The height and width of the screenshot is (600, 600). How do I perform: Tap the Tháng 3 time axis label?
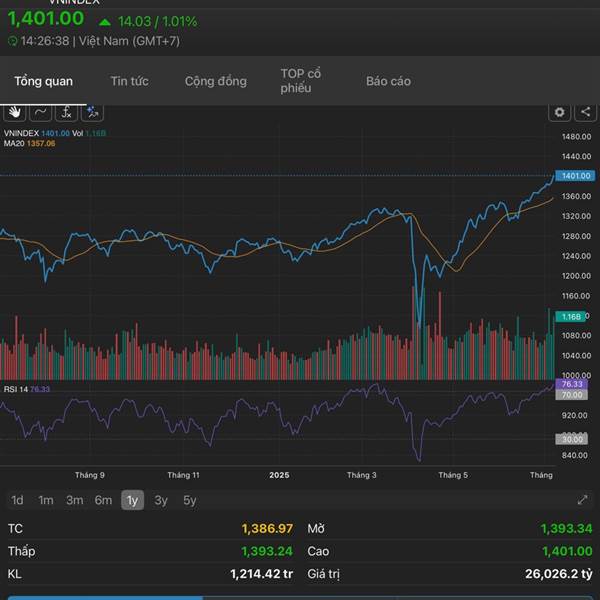point(362,475)
